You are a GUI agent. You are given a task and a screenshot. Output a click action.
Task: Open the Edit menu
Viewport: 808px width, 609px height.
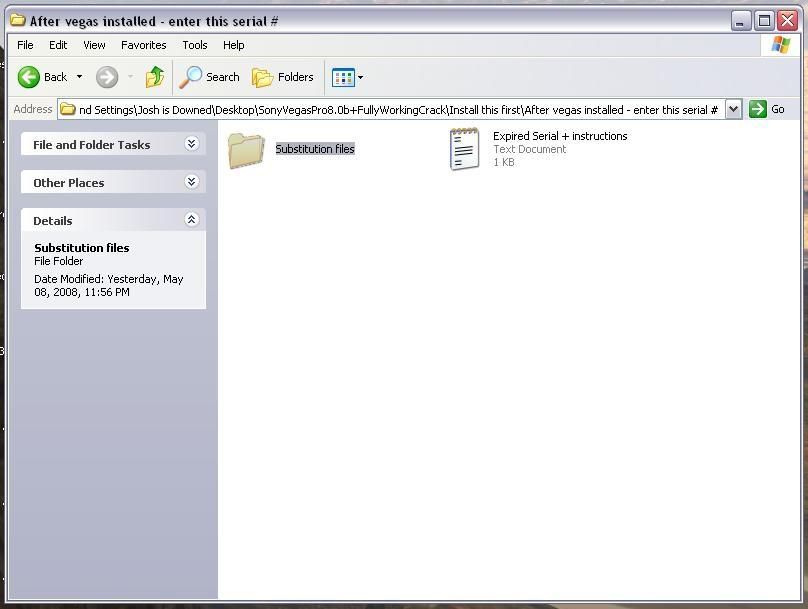(x=58, y=45)
